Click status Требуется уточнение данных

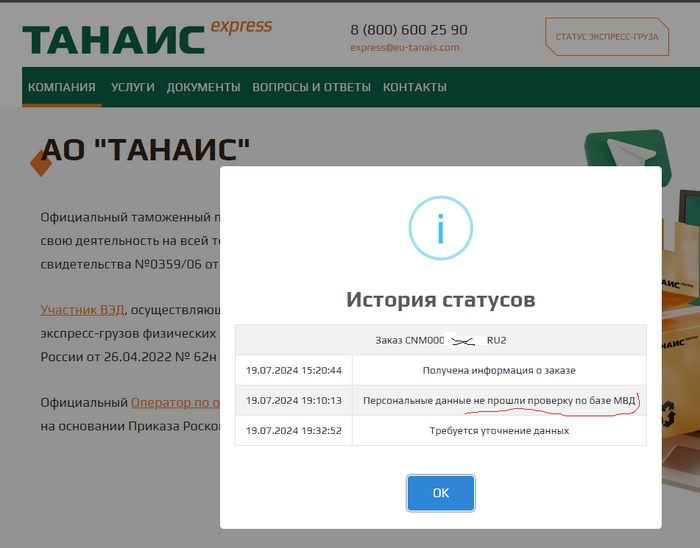coord(499,431)
